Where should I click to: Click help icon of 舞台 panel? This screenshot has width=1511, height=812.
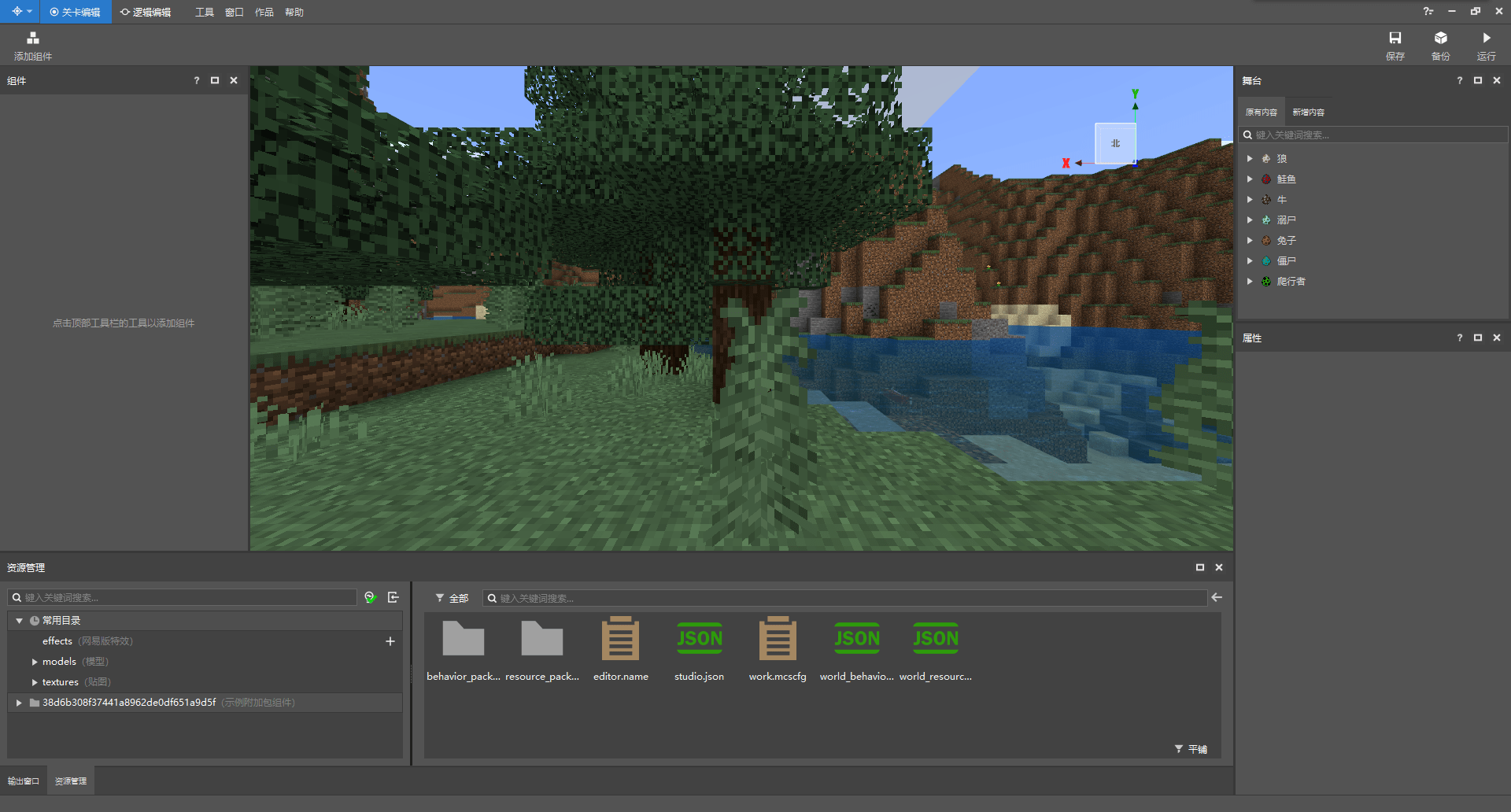click(x=1460, y=80)
